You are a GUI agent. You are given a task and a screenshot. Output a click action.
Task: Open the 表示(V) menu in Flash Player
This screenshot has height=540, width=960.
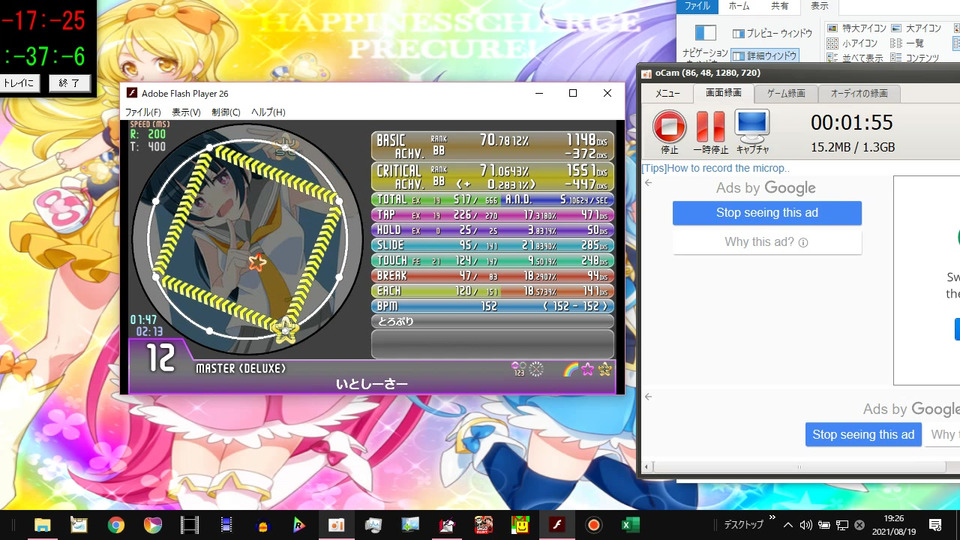click(186, 112)
